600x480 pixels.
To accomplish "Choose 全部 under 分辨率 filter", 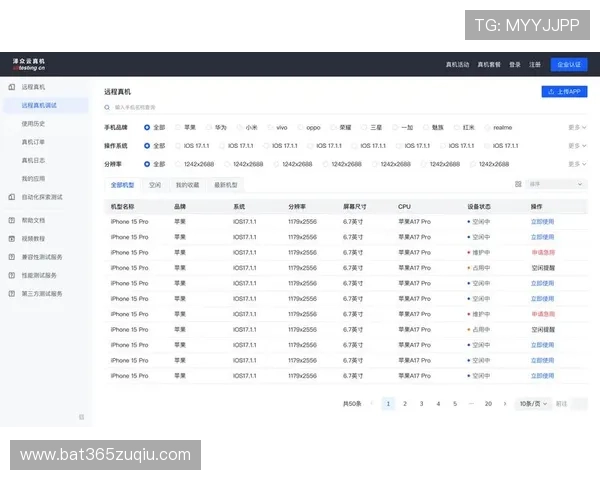I will [148, 164].
